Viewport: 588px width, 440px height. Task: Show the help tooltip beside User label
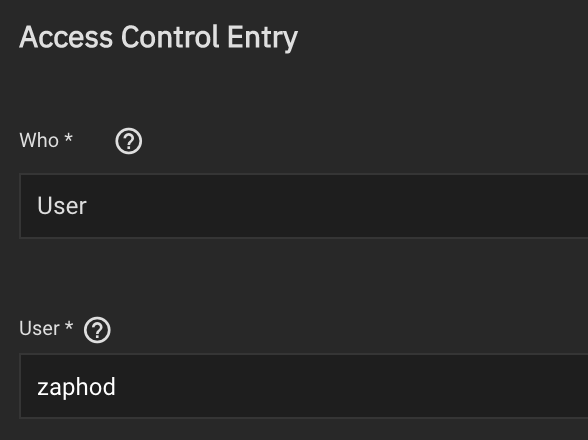[x=97, y=330]
